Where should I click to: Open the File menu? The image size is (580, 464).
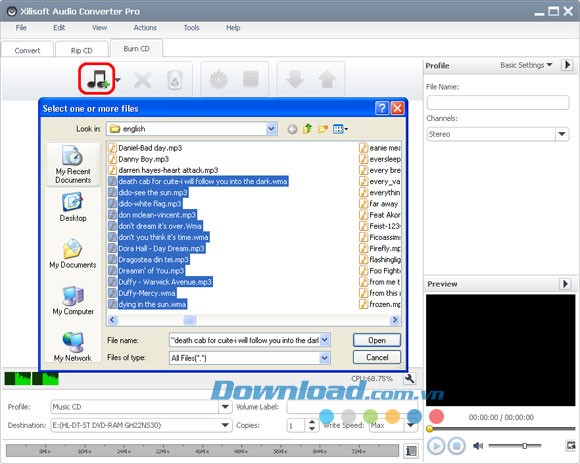[x=21, y=28]
